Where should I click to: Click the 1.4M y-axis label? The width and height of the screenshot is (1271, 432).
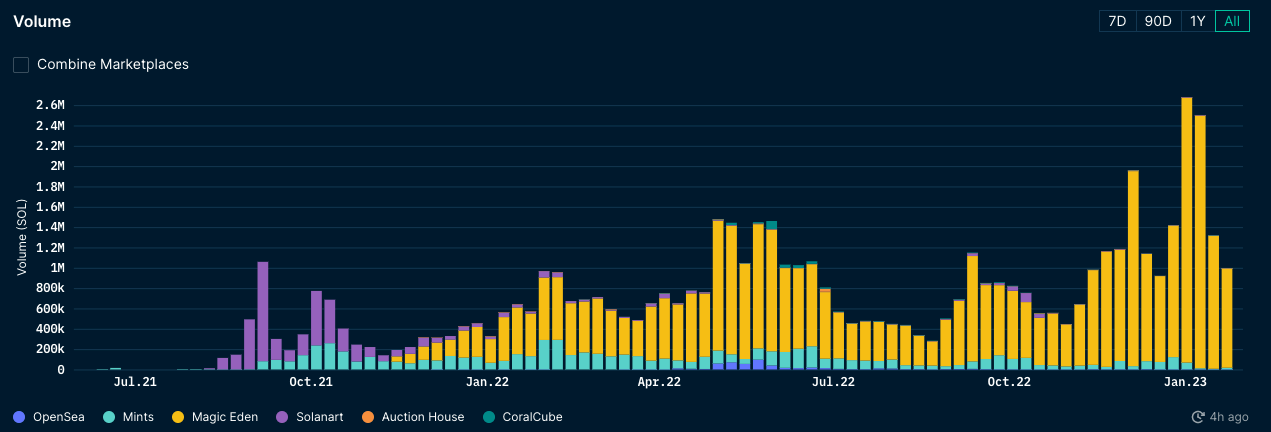(50, 227)
